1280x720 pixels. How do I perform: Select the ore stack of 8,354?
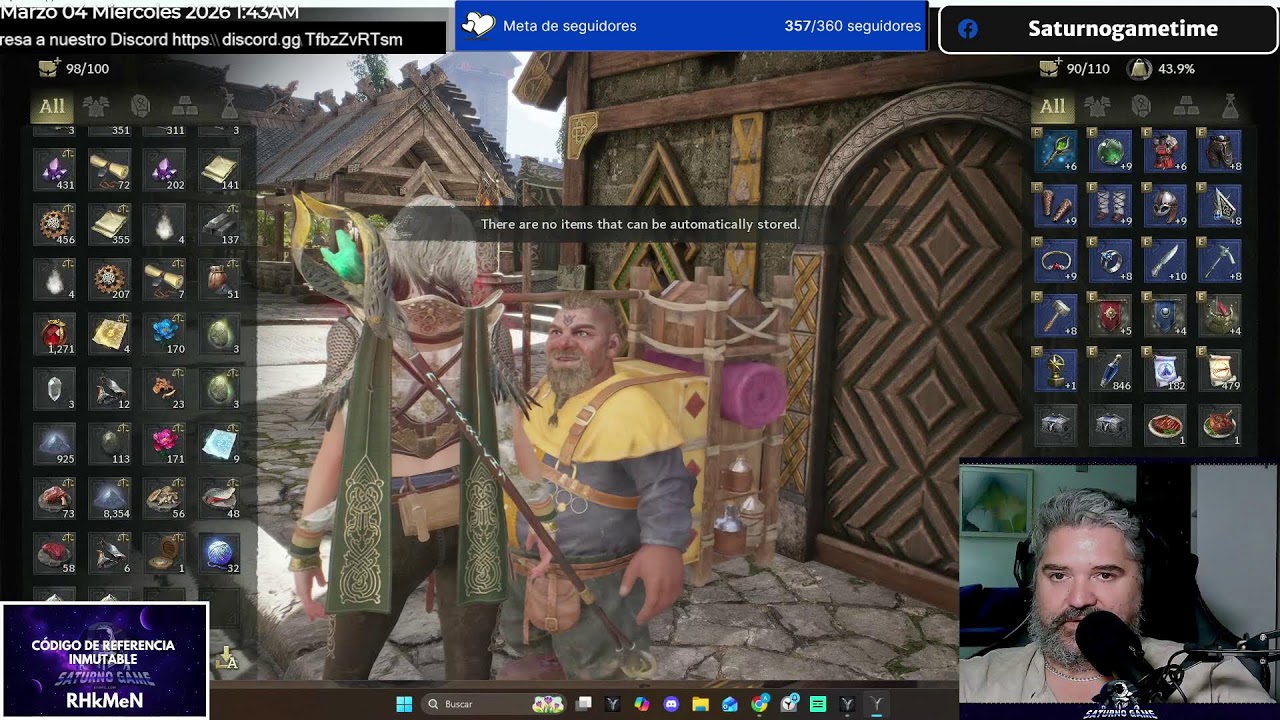coord(110,498)
